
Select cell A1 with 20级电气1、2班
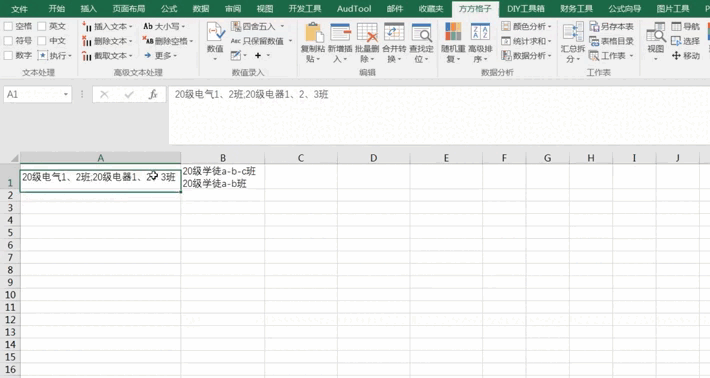point(101,181)
